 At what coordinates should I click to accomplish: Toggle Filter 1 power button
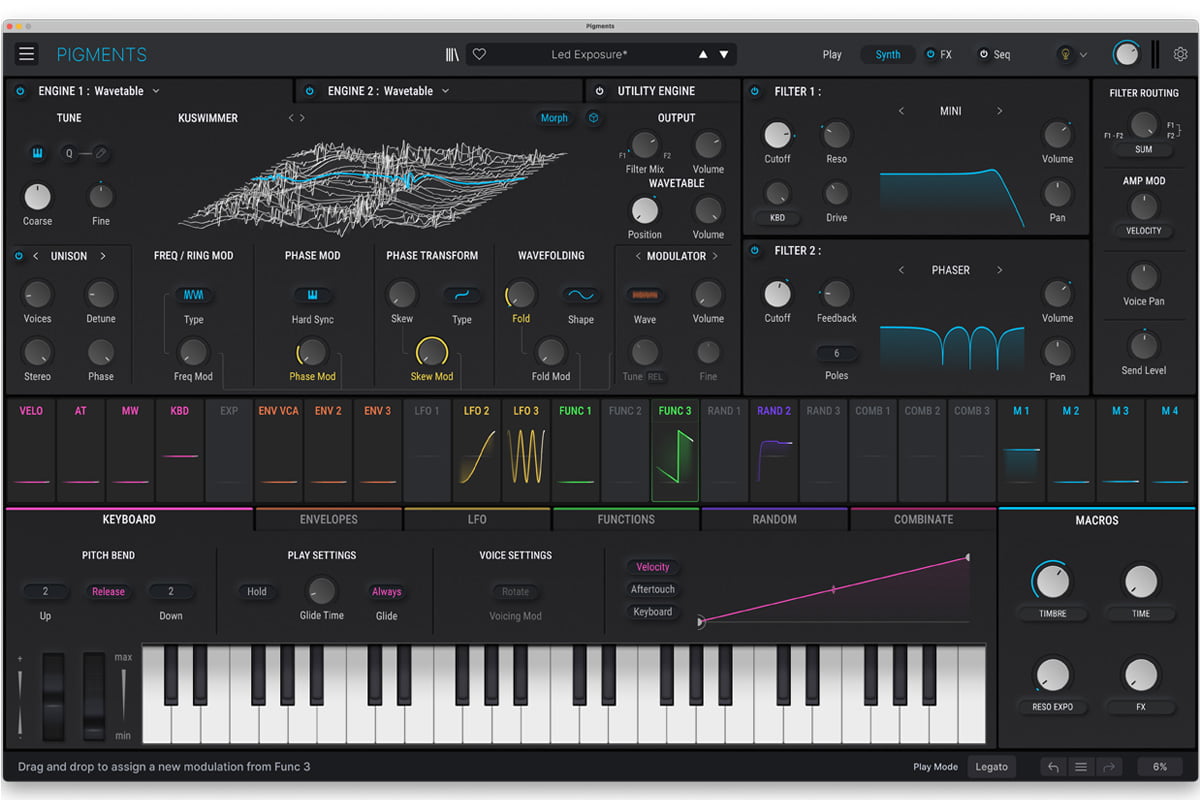(755, 91)
